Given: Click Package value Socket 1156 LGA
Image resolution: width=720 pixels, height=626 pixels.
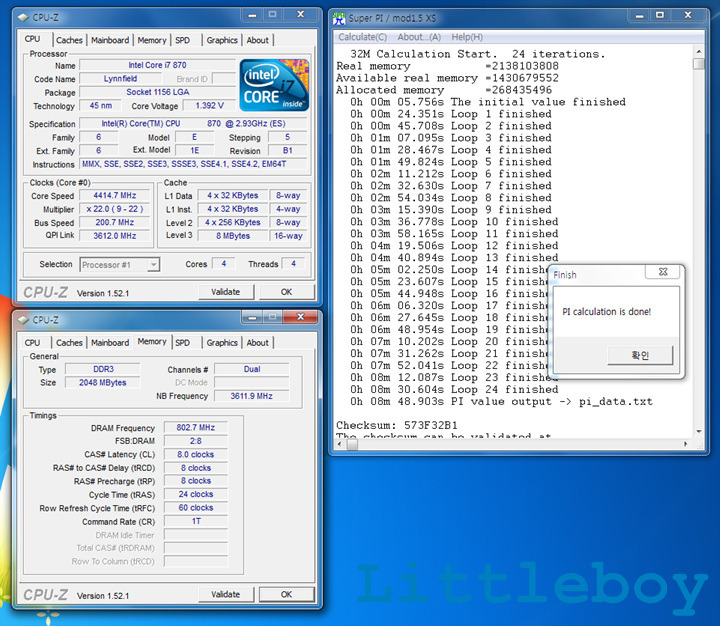Looking at the screenshot, I should click(158, 92).
